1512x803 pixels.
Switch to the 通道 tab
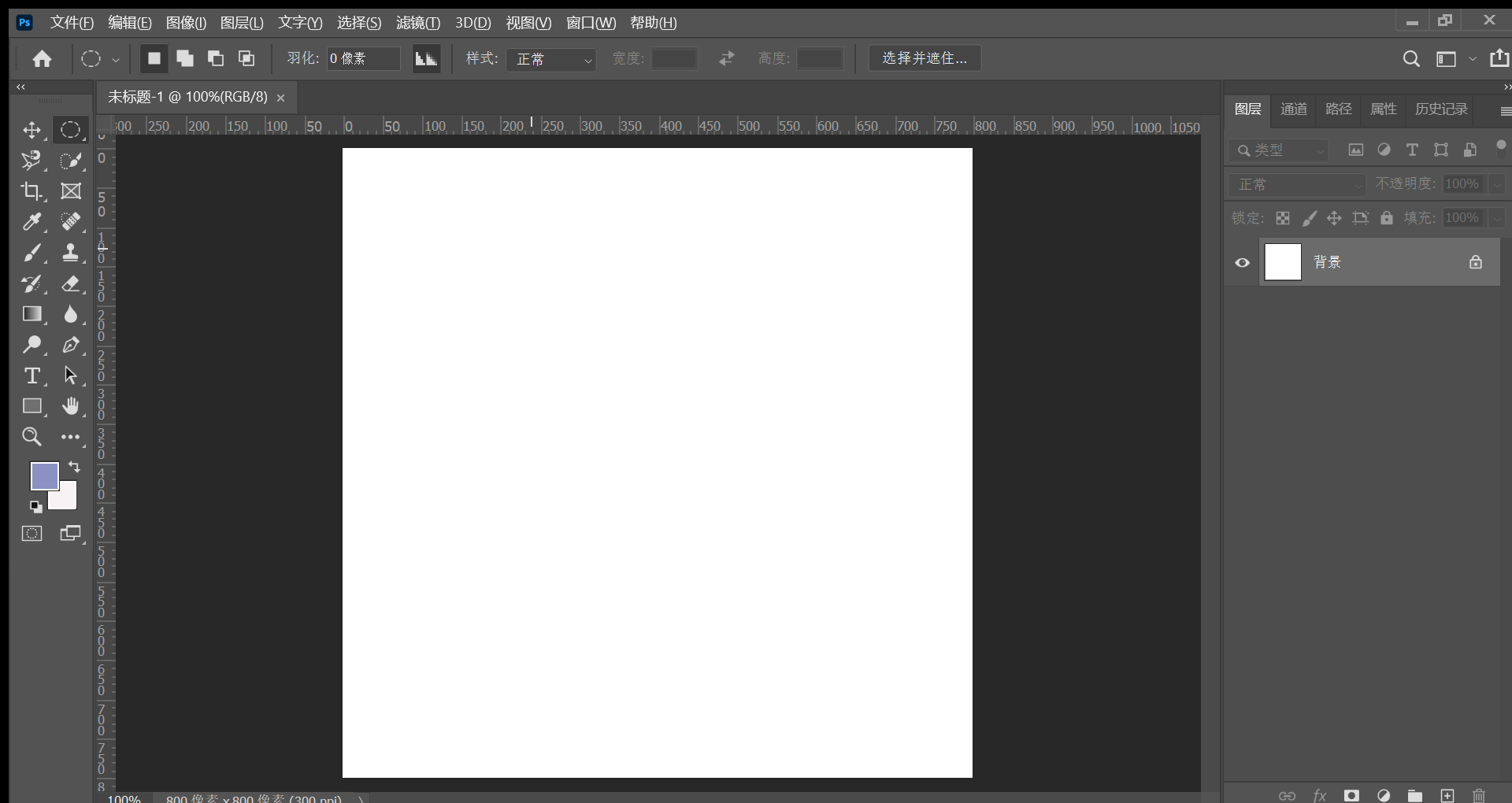[1294, 109]
